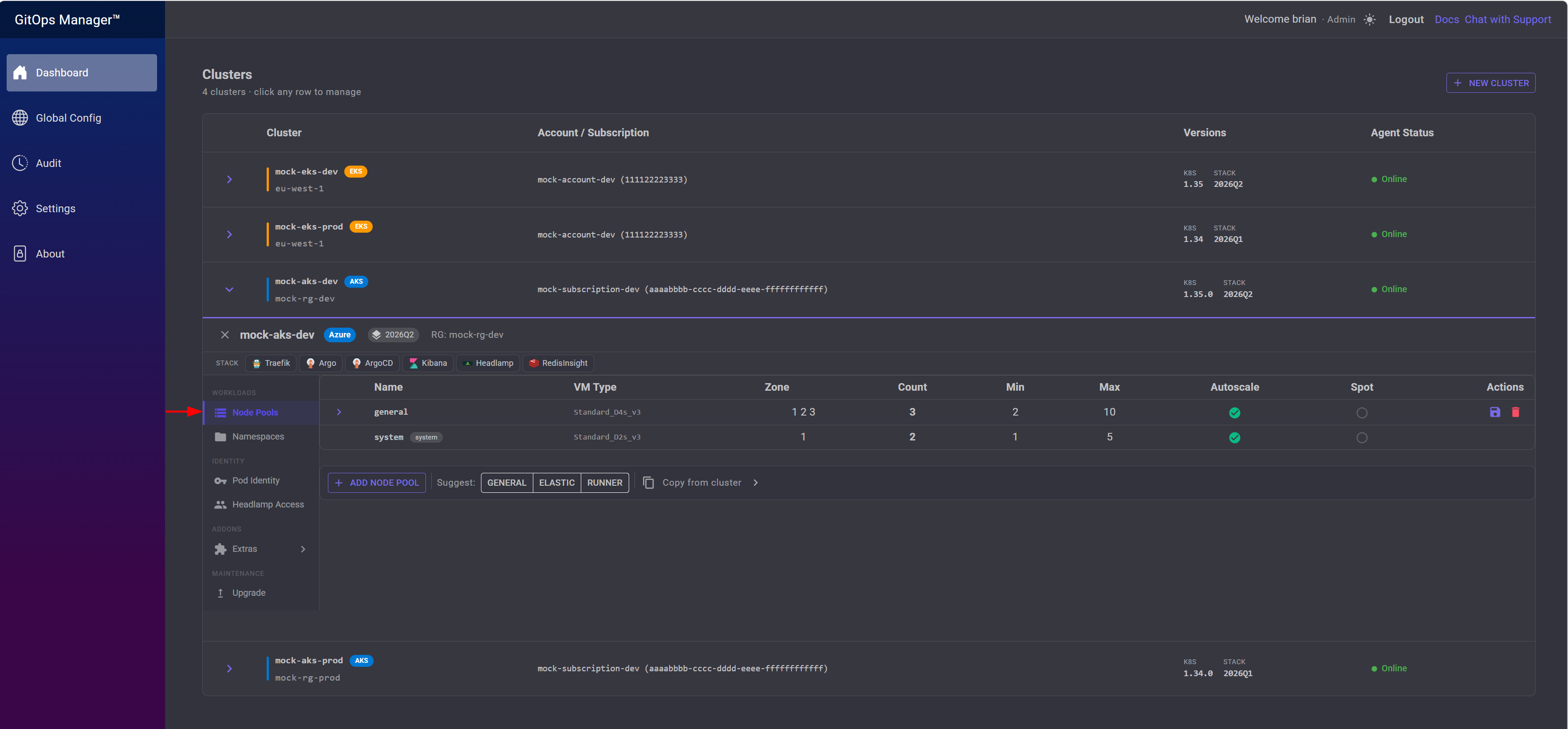
Task: Toggle light/dark theme sun icon
Action: coord(1369,20)
